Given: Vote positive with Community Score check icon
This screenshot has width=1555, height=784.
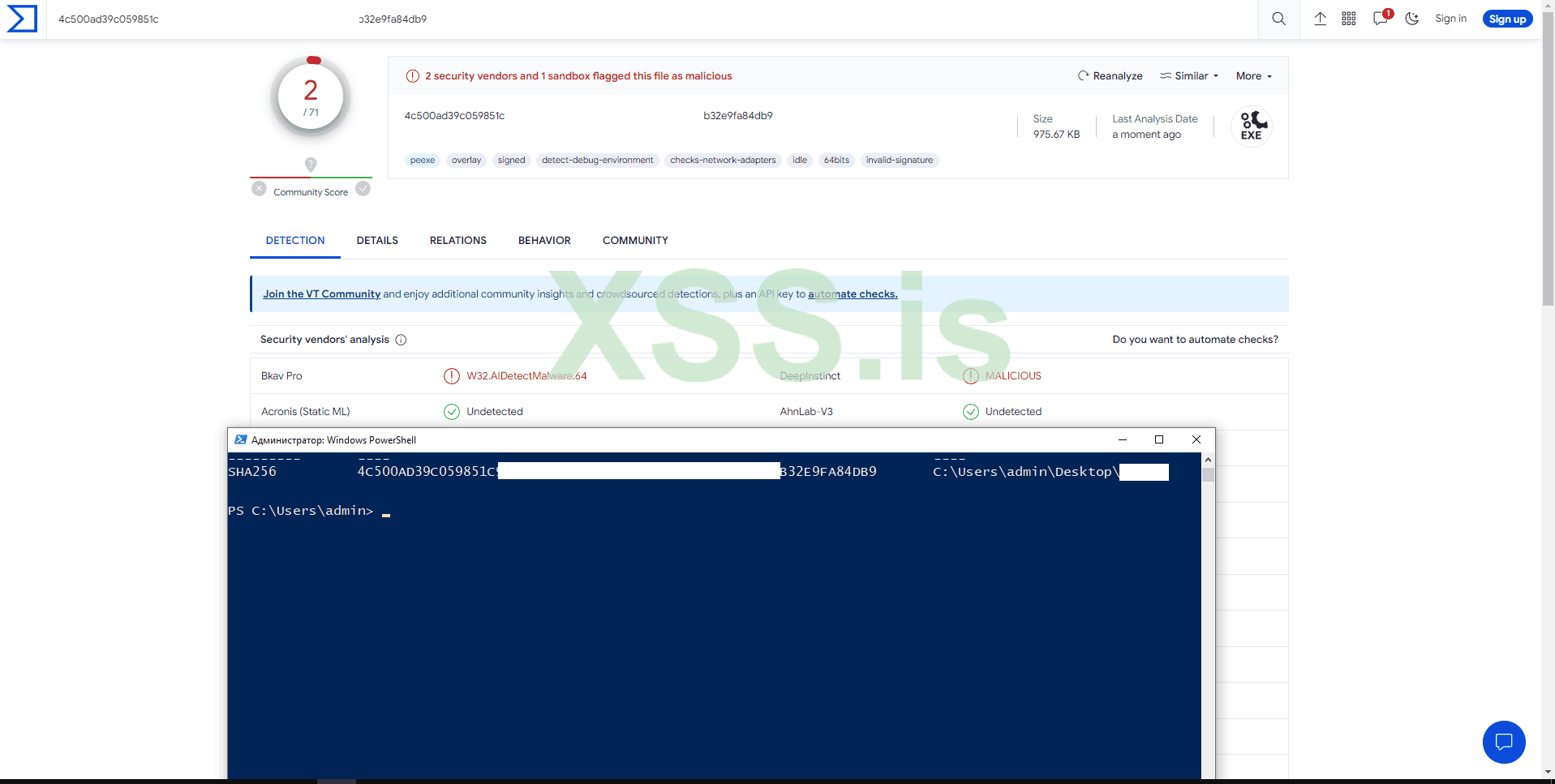Looking at the screenshot, I should pos(363,189).
